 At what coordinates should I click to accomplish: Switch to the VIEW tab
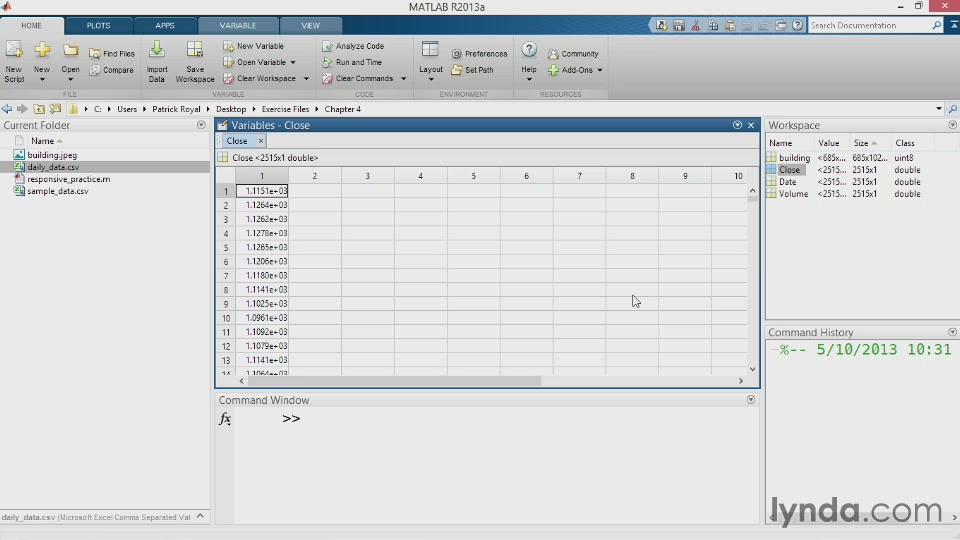pyautogui.click(x=310, y=26)
